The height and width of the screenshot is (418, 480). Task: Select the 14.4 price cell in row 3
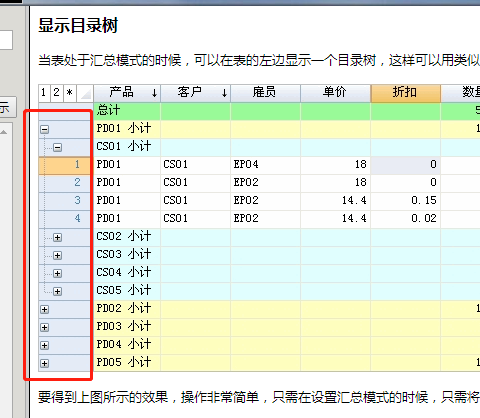(x=336, y=201)
